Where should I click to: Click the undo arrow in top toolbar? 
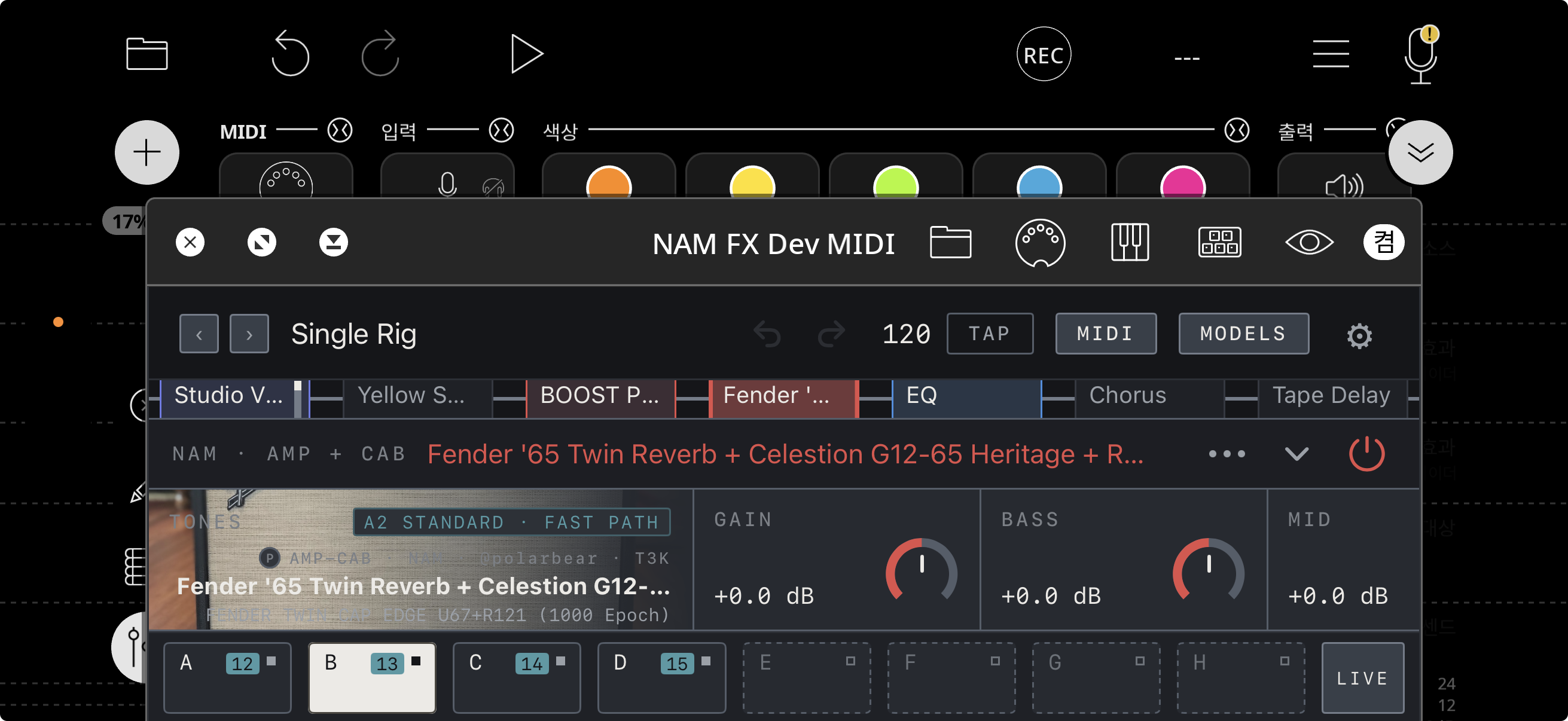[291, 54]
